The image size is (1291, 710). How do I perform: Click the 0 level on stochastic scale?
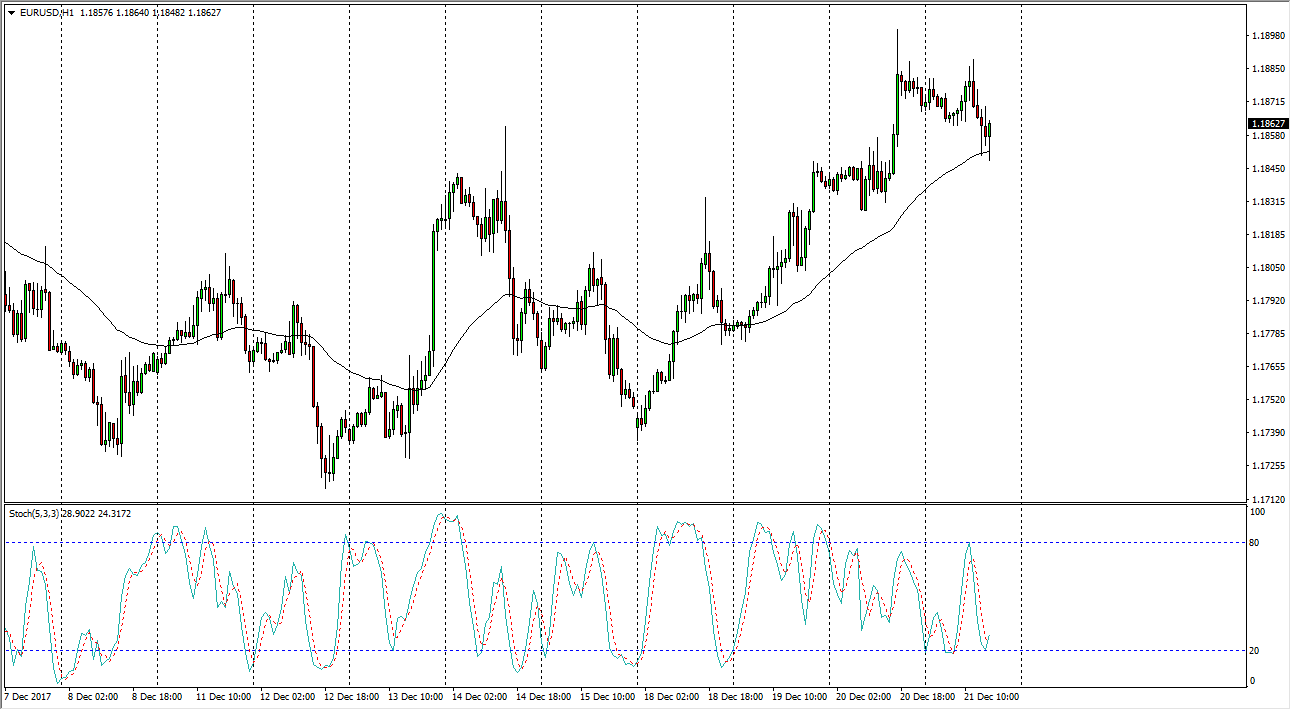1253,681
